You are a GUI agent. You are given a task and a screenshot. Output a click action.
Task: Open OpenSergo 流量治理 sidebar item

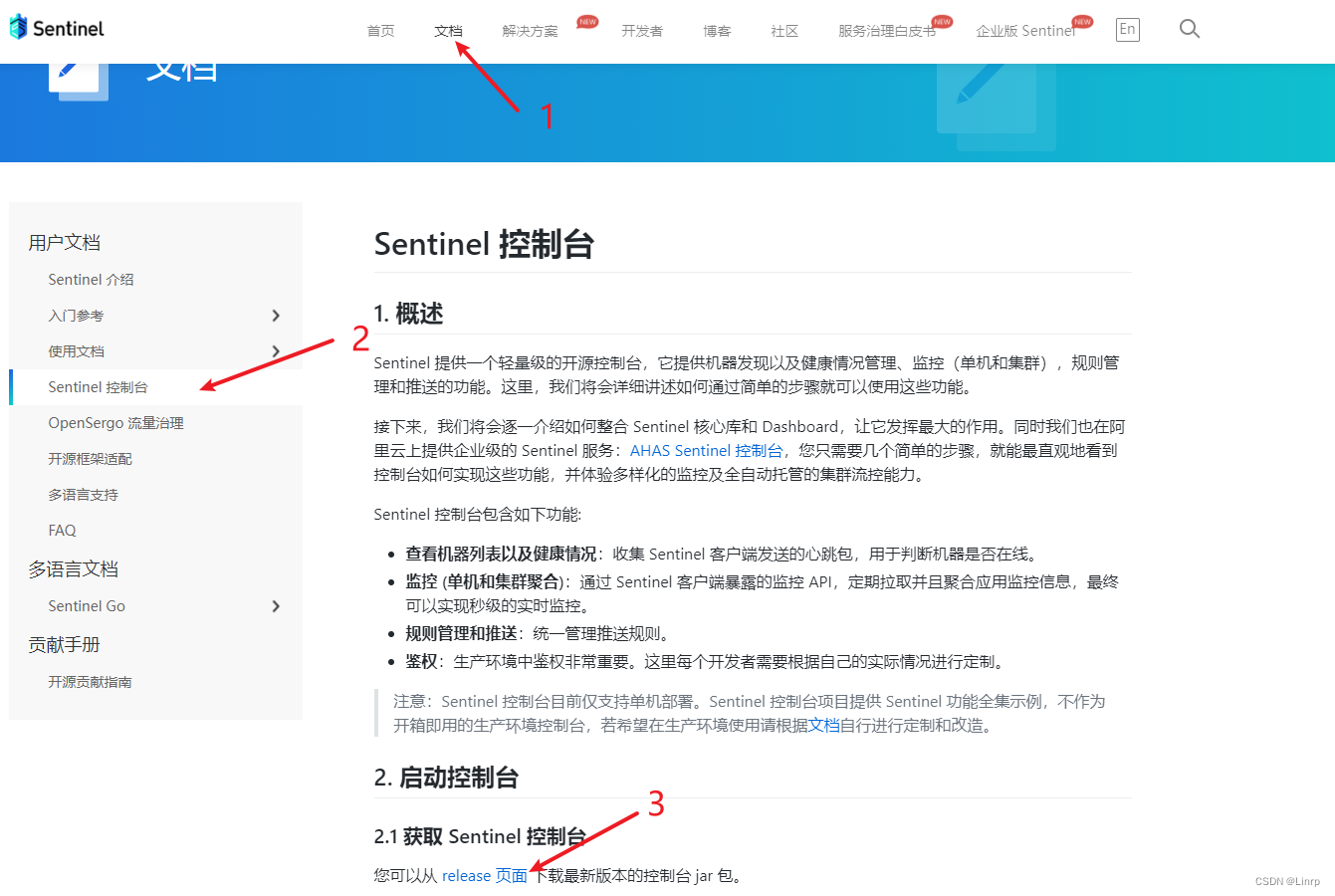click(x=115, y=423)
